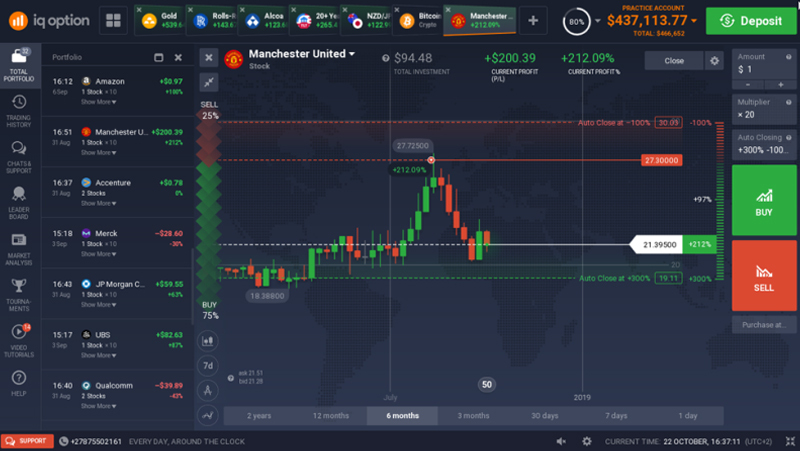Click the collapse arrows icon on chart
Viewport: 800px width, 451px height.
209,82
